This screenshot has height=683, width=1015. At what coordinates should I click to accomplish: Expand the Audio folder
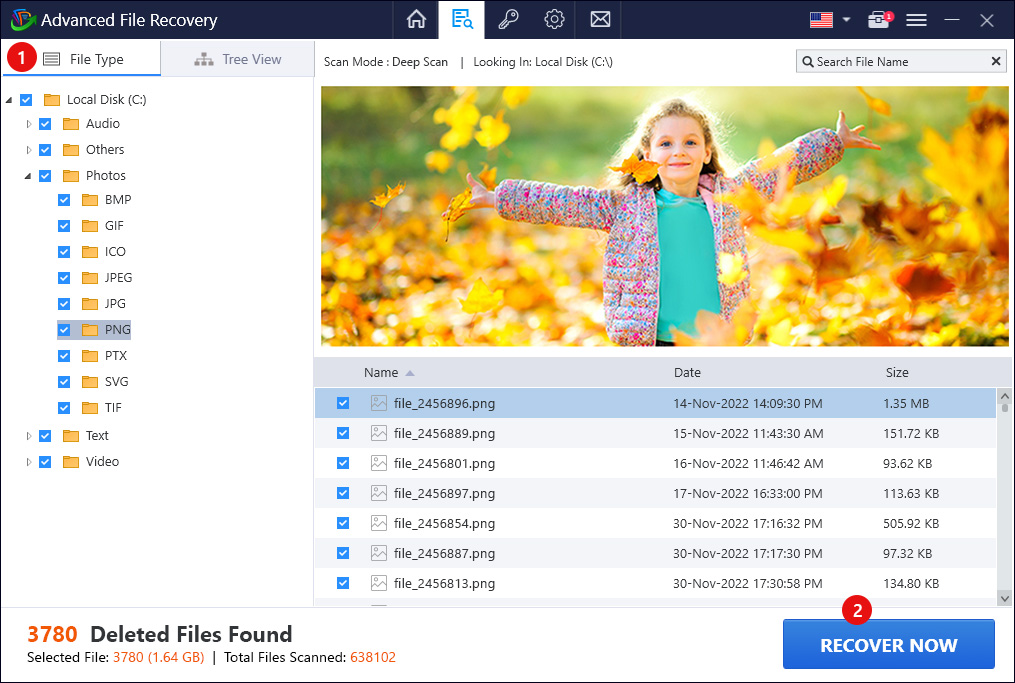click(28, 124)
